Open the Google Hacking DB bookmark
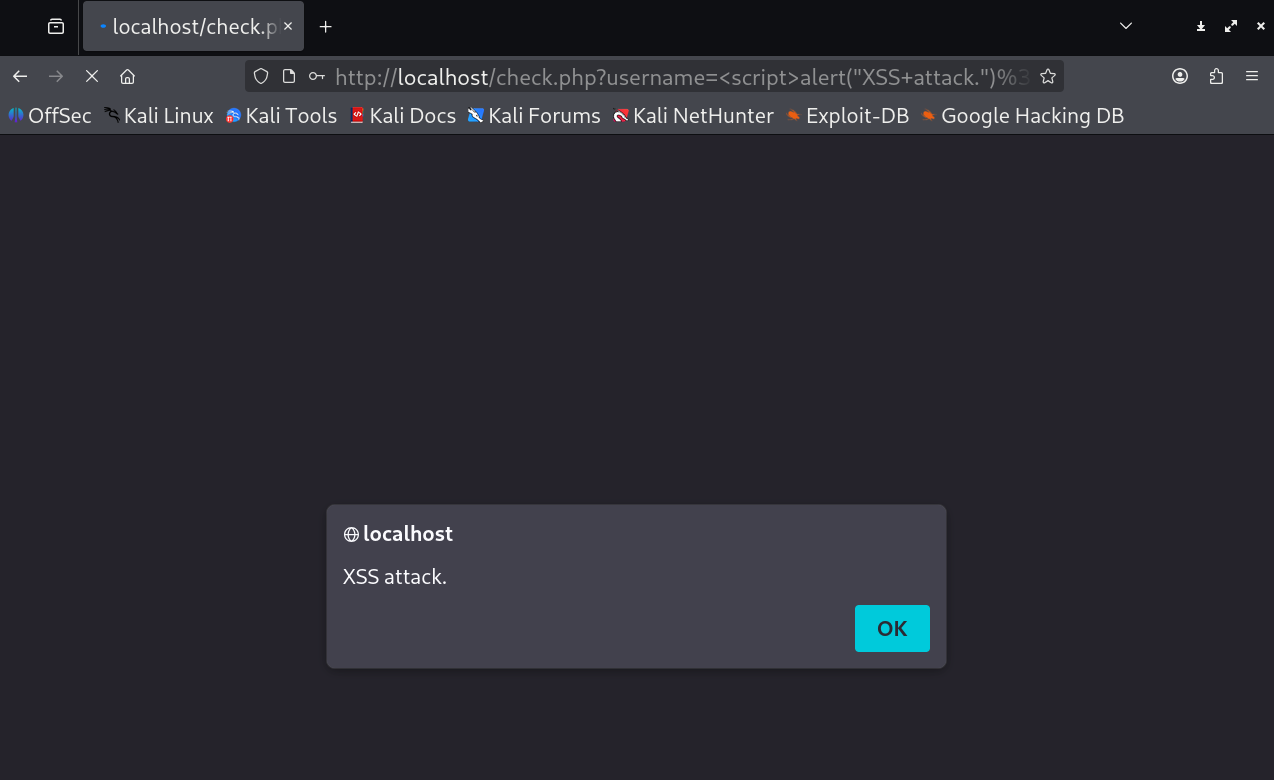This screenshot has height=780, width=1274. [x=1022, y=116]
